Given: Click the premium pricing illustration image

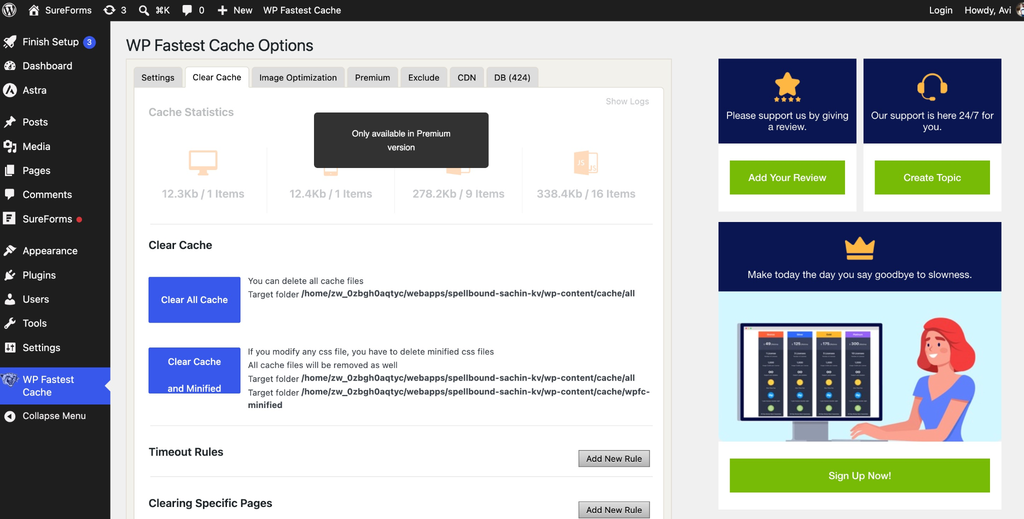Looking at the screenshot, I should (x=859, y=366).
